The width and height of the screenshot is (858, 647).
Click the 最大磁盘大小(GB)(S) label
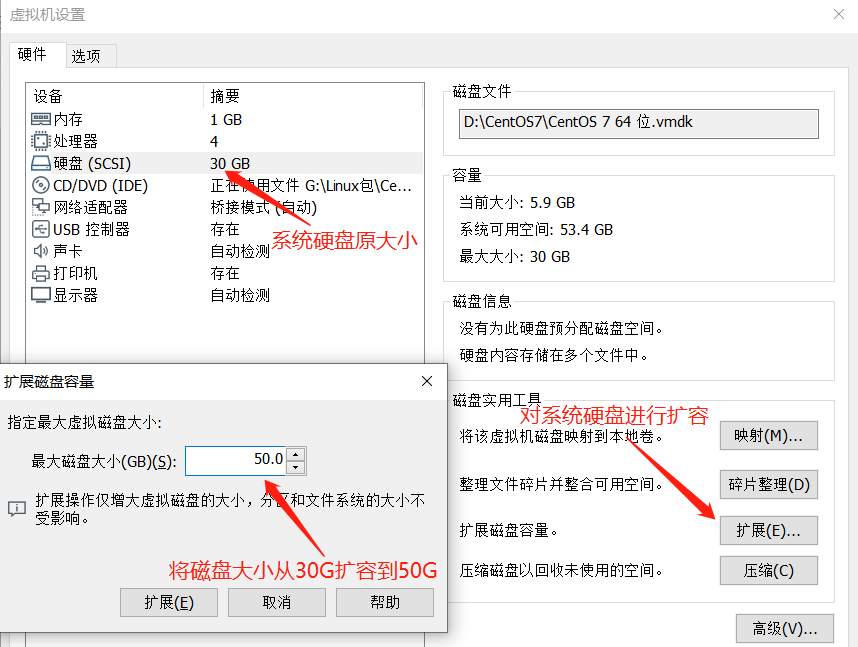tap(104, 461)
